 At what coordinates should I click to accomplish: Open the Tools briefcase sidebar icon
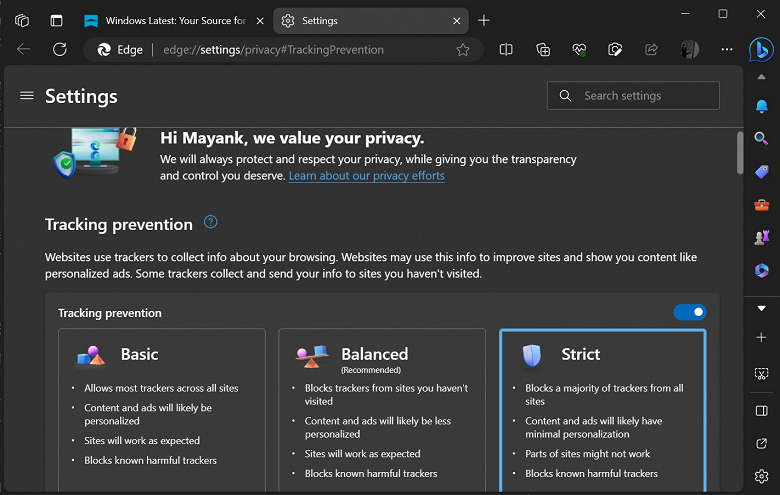761,204
